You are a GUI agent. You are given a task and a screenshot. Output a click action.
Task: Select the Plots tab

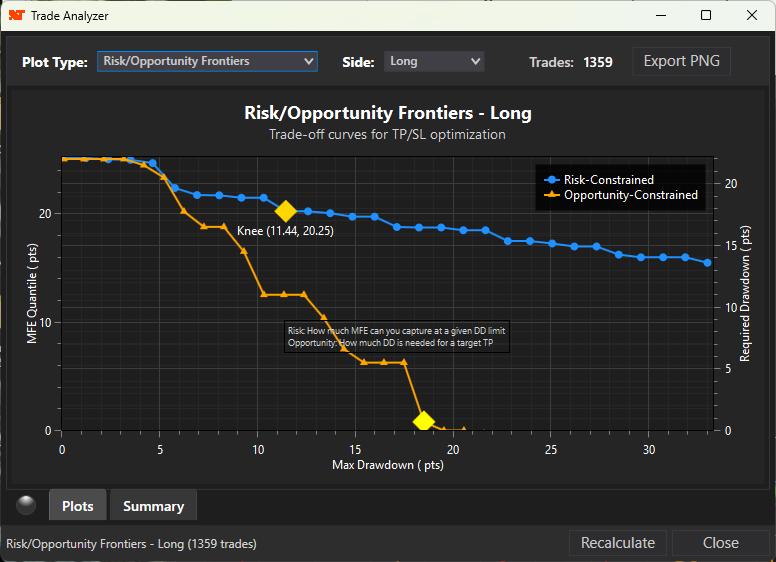point(78,506)
